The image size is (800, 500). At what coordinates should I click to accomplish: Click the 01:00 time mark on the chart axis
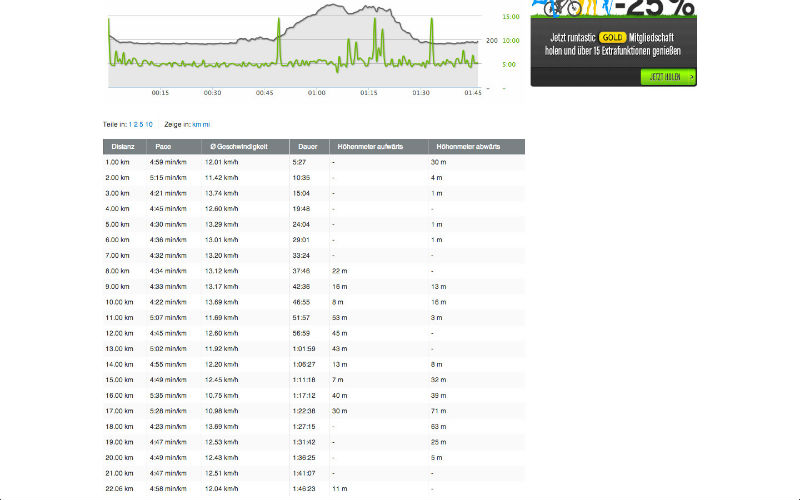316,93
